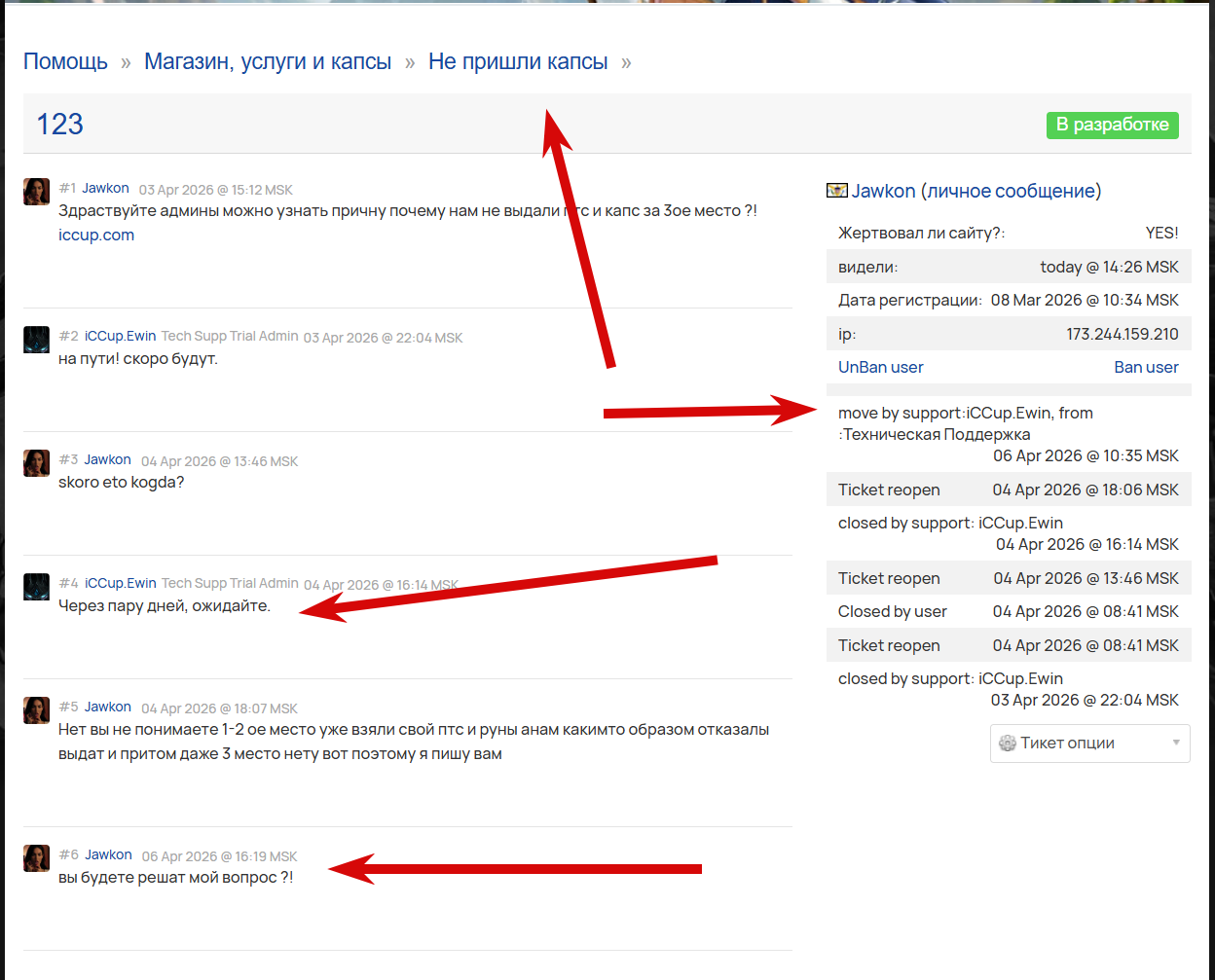1215x980 pixels.
Task: Open Jawkon avatar in message #6
Action: (x=36, y=857)
